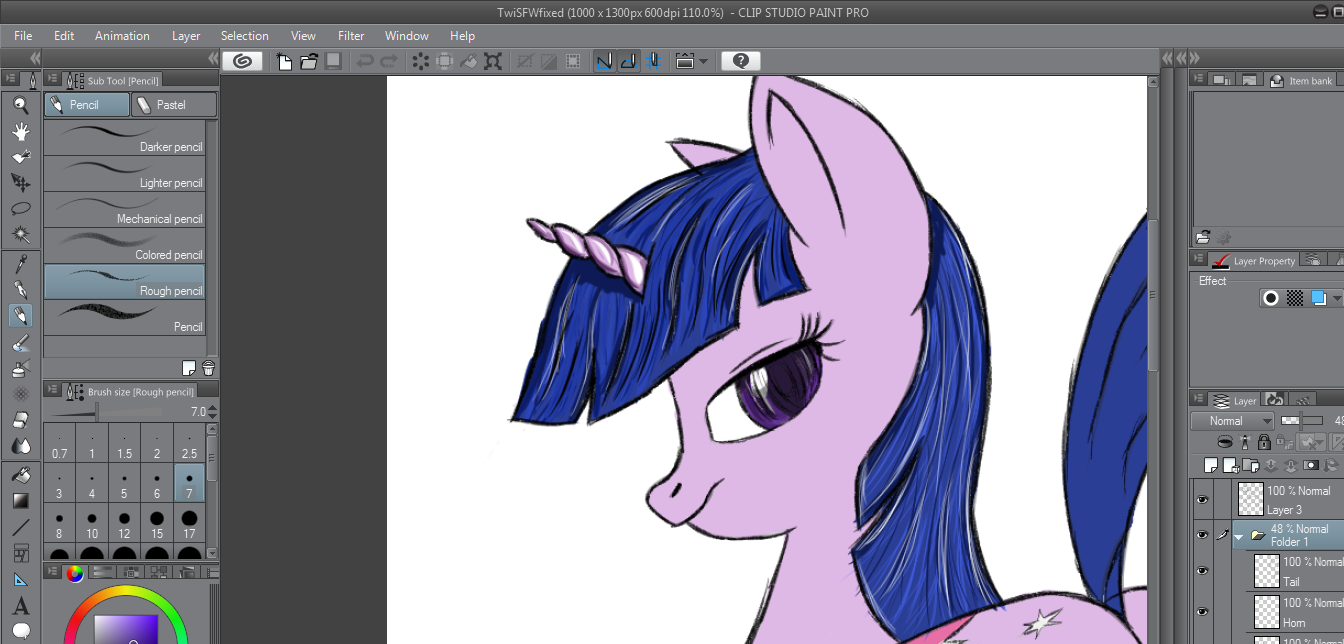The image size is (1344, 644).
Task: Select the Zoom magnifier tool
Action: pos(21,105)
